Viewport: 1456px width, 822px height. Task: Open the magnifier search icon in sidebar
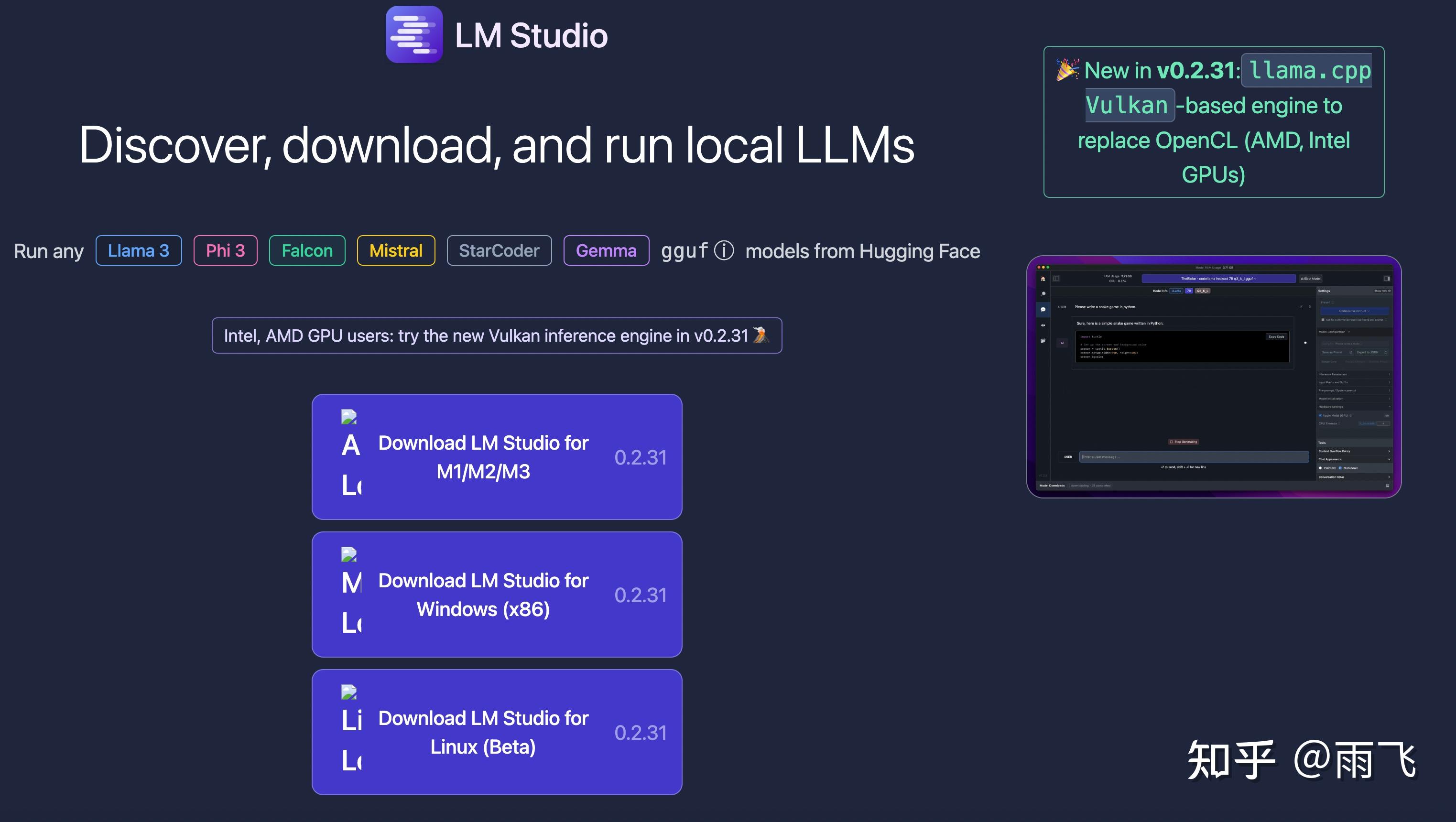[1043, 294]
